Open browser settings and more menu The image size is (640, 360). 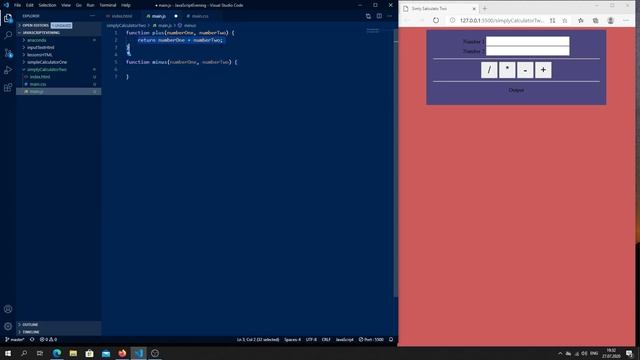coord(626,20)
